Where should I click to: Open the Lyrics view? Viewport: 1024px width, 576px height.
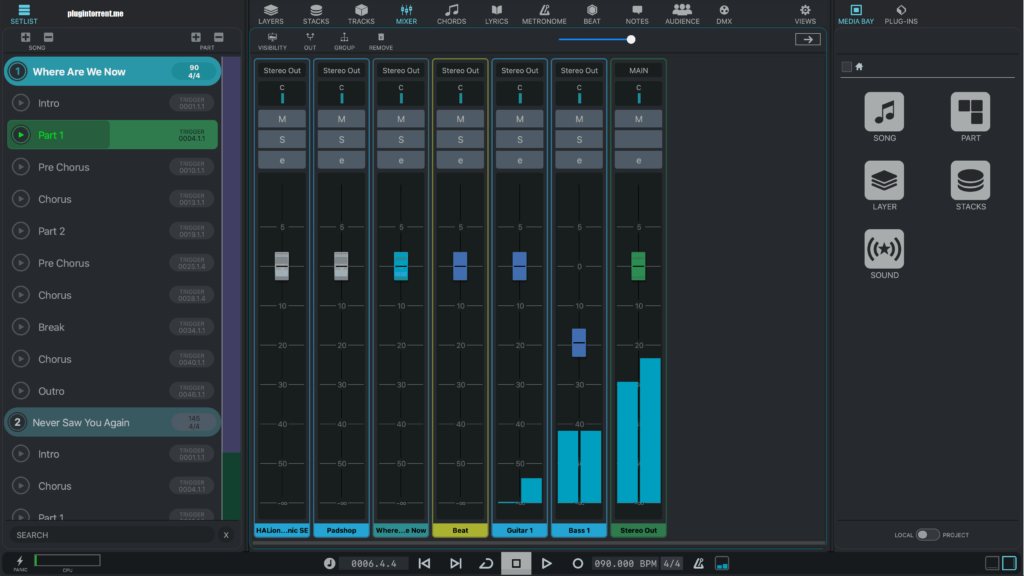pos(496,14)
